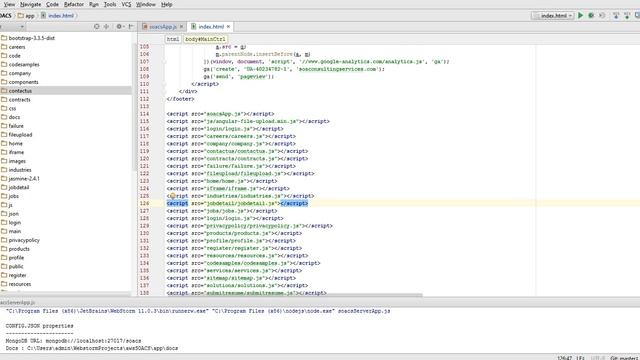Close the index.html editor tab
This screenshot has height=360, width=640.
click(229, 27)
